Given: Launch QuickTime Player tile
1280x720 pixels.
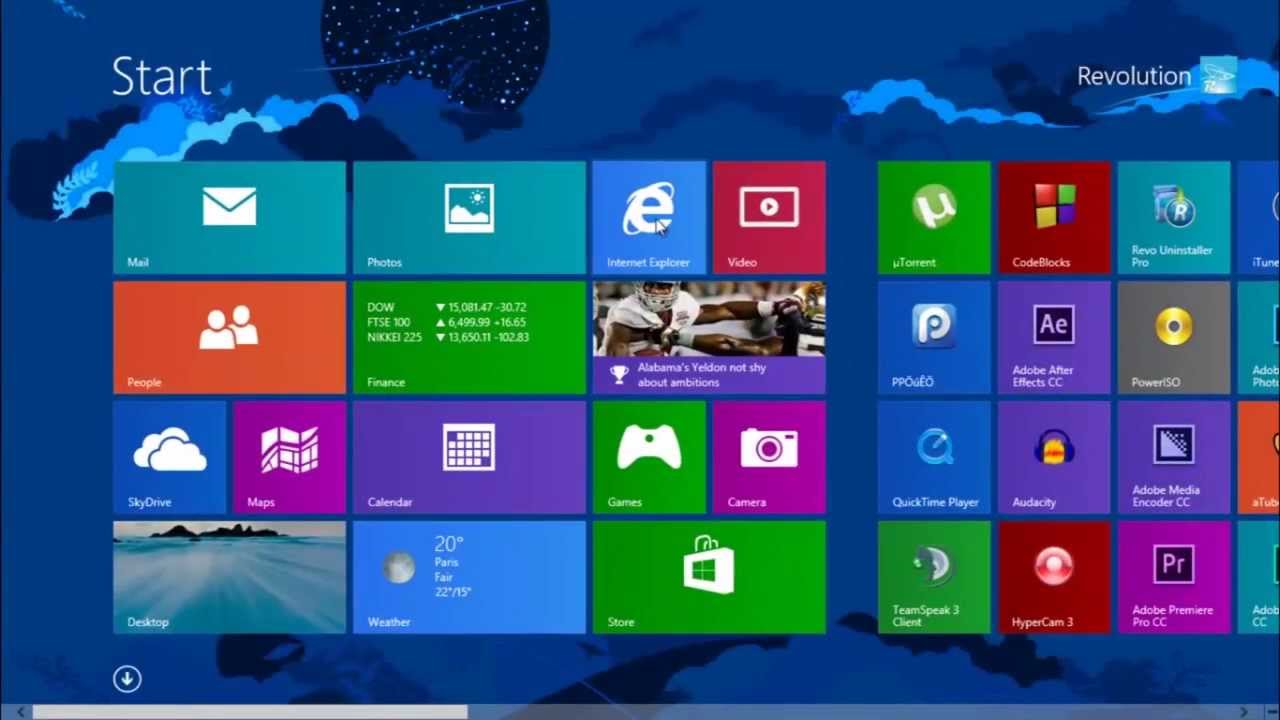Looking at the screenshot, I should pos(934,457).
